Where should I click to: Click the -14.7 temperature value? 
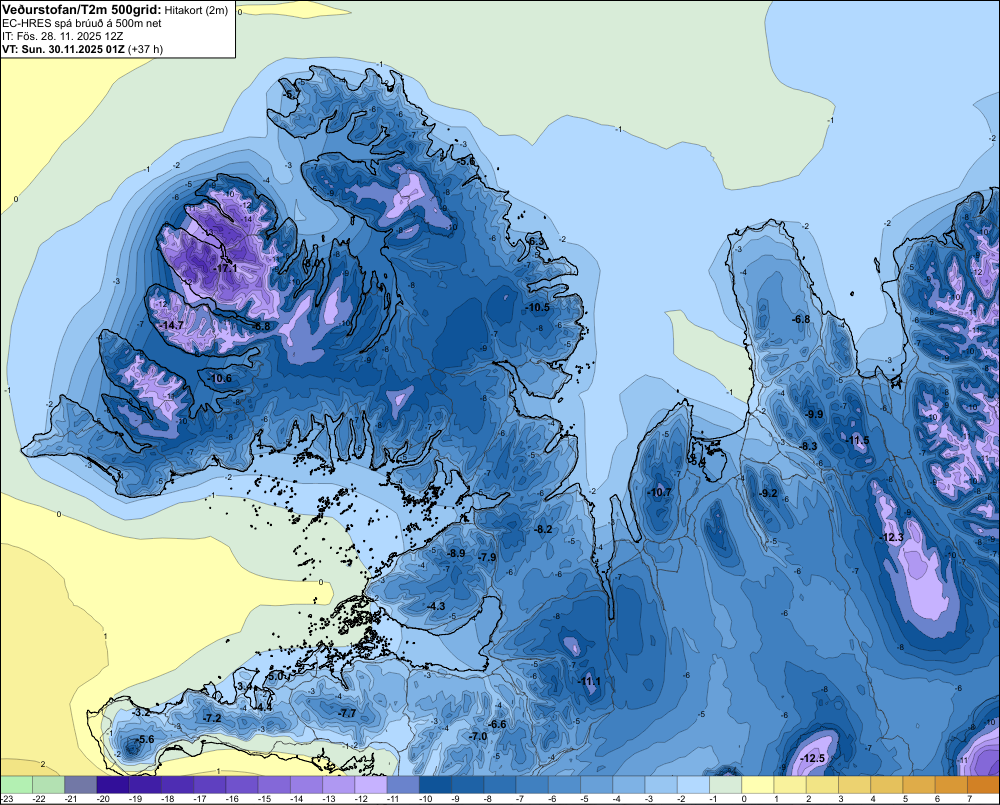tap(172, 325)
